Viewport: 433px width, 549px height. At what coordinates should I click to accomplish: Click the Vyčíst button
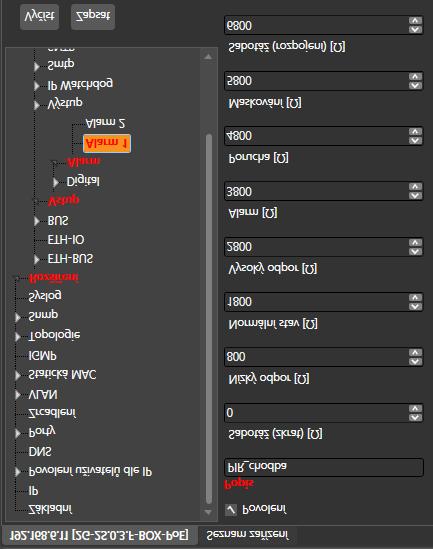[39, 16]
